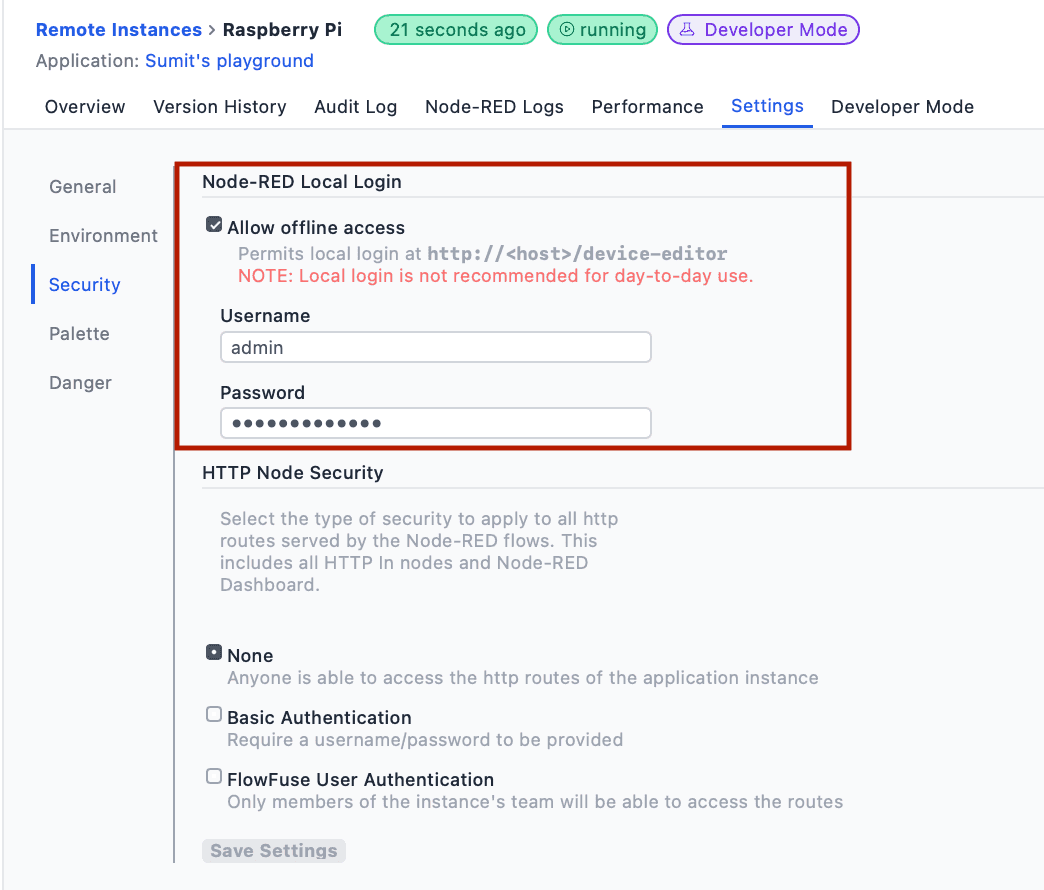1044x890 pixels.
Task: Open the Node-RED Logs tab
Action: 494,107
